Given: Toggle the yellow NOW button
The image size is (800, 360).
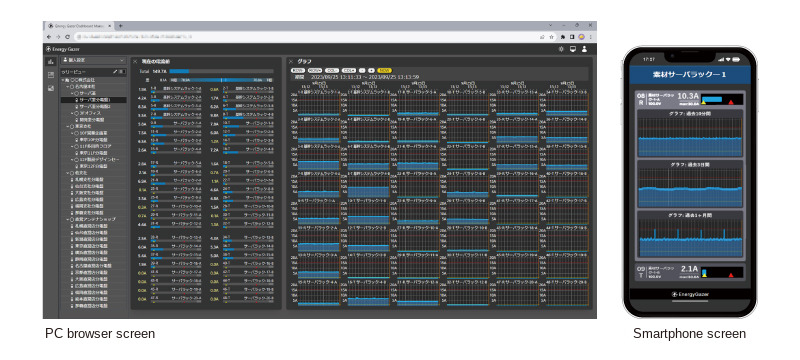Looking at the screenshot, I should tap(384, 70).
